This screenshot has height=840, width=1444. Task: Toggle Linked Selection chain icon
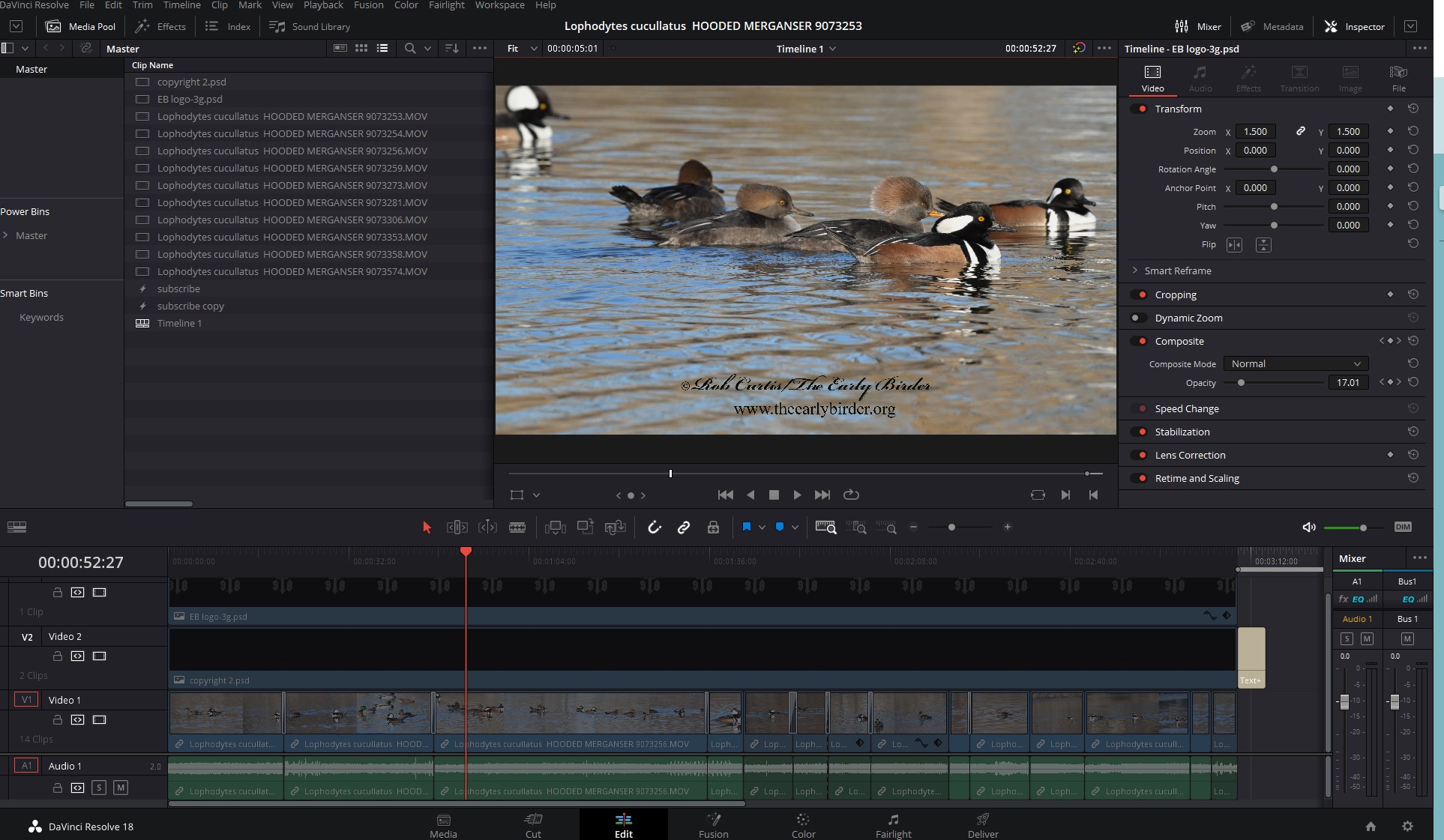tap(684, 528)
